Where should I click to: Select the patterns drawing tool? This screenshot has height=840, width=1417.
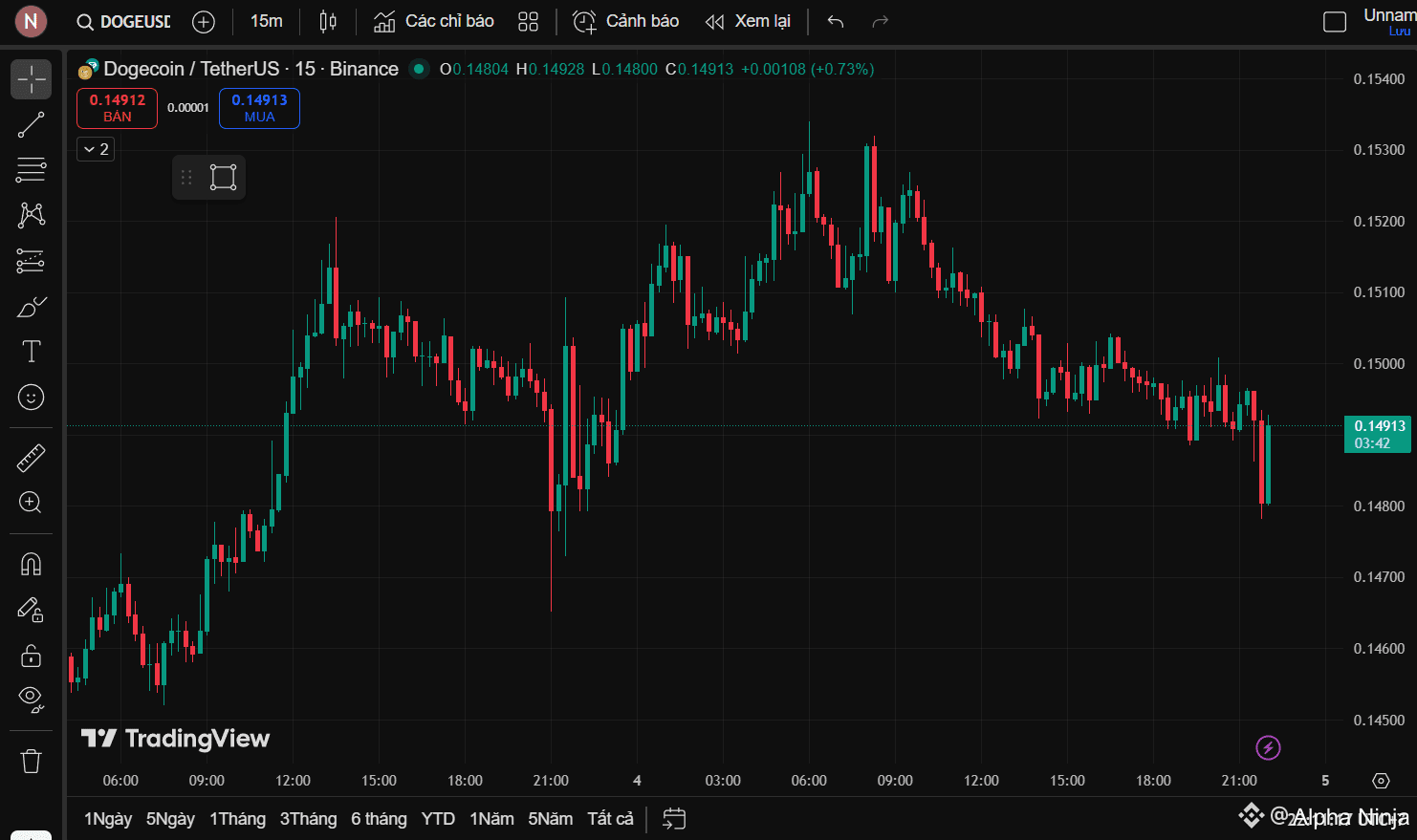(x=31, y=215)
